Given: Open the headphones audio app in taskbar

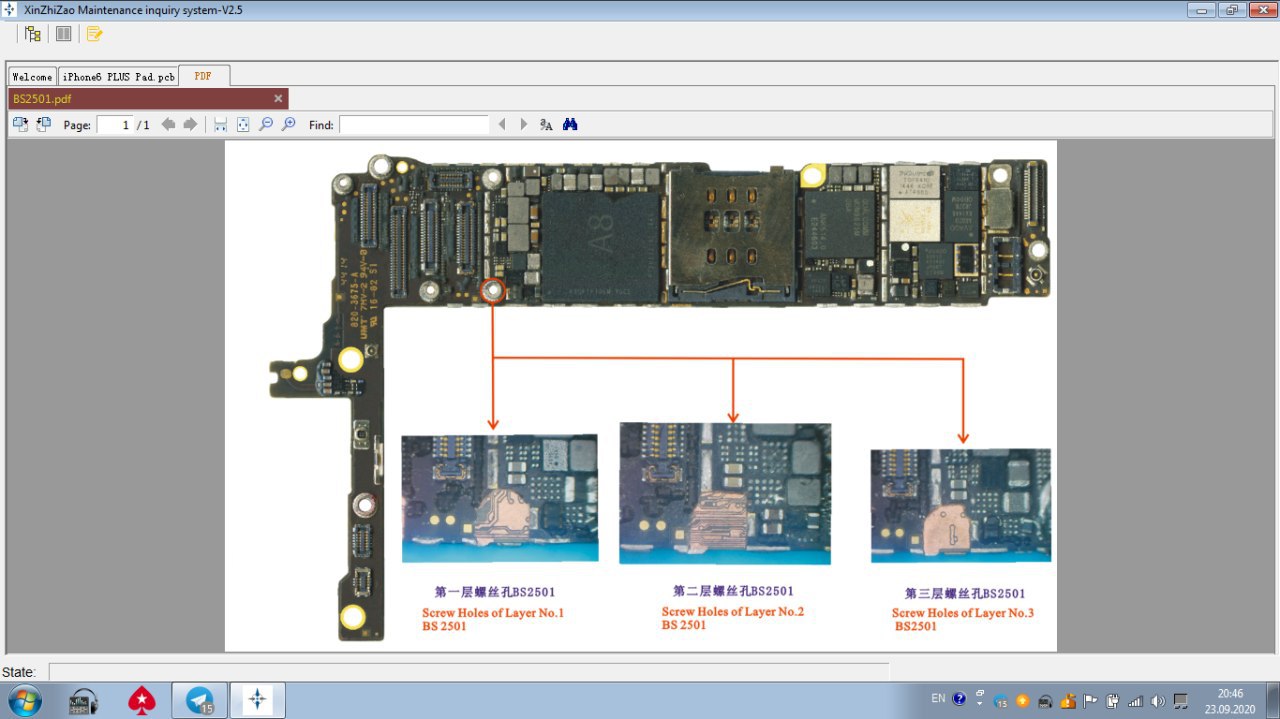Looking at the screenshot, I should click(x=83, y=701).
